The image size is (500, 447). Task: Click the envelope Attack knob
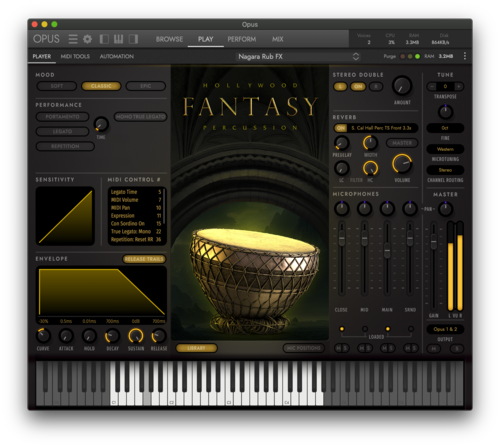66,336
